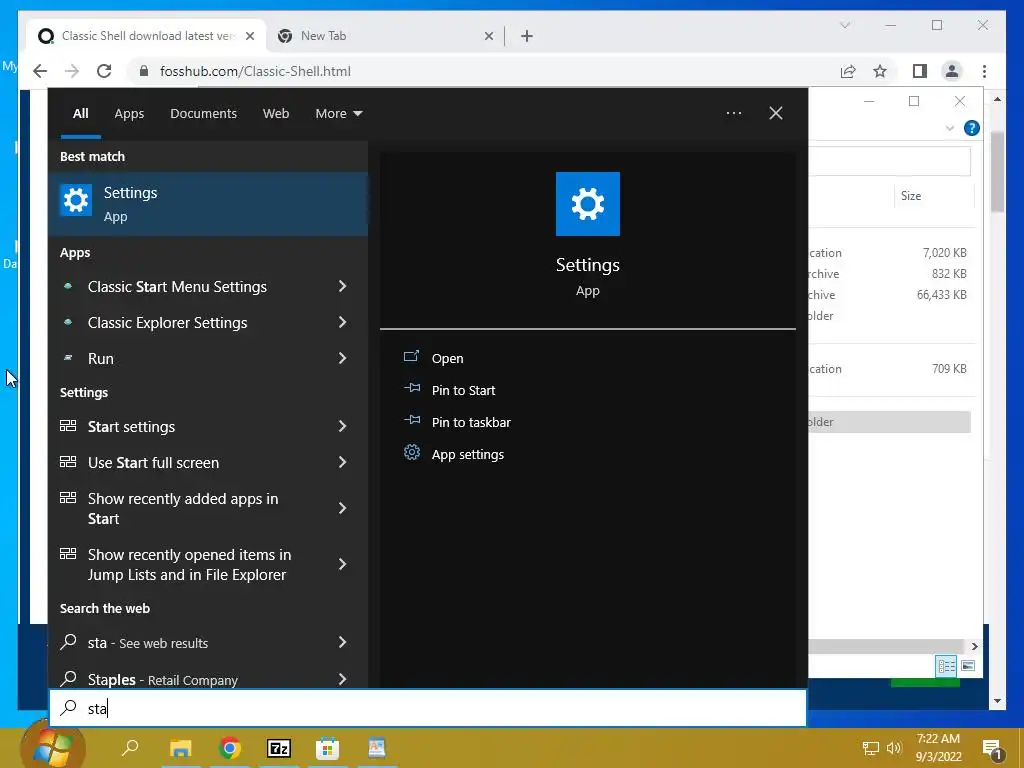Screen dimensions: 1024x768
Task: Click the Chrome address bar URL
Action: tap(255, 71)
